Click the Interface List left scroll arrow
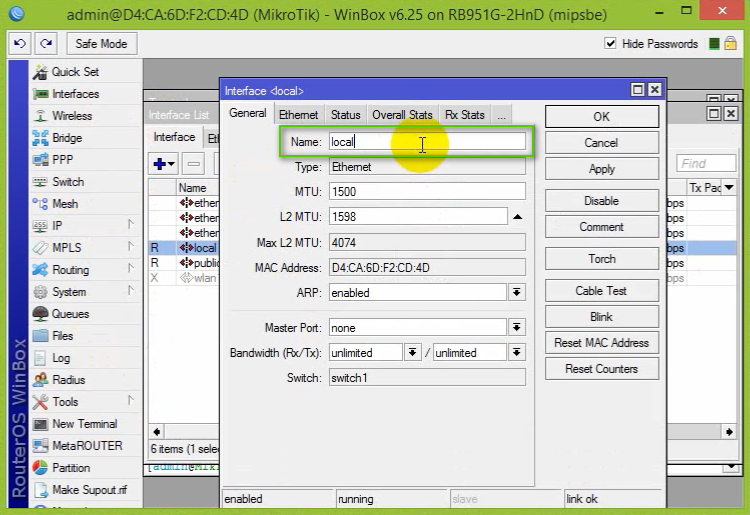This screenshot has width=750, height=515. 157,431
